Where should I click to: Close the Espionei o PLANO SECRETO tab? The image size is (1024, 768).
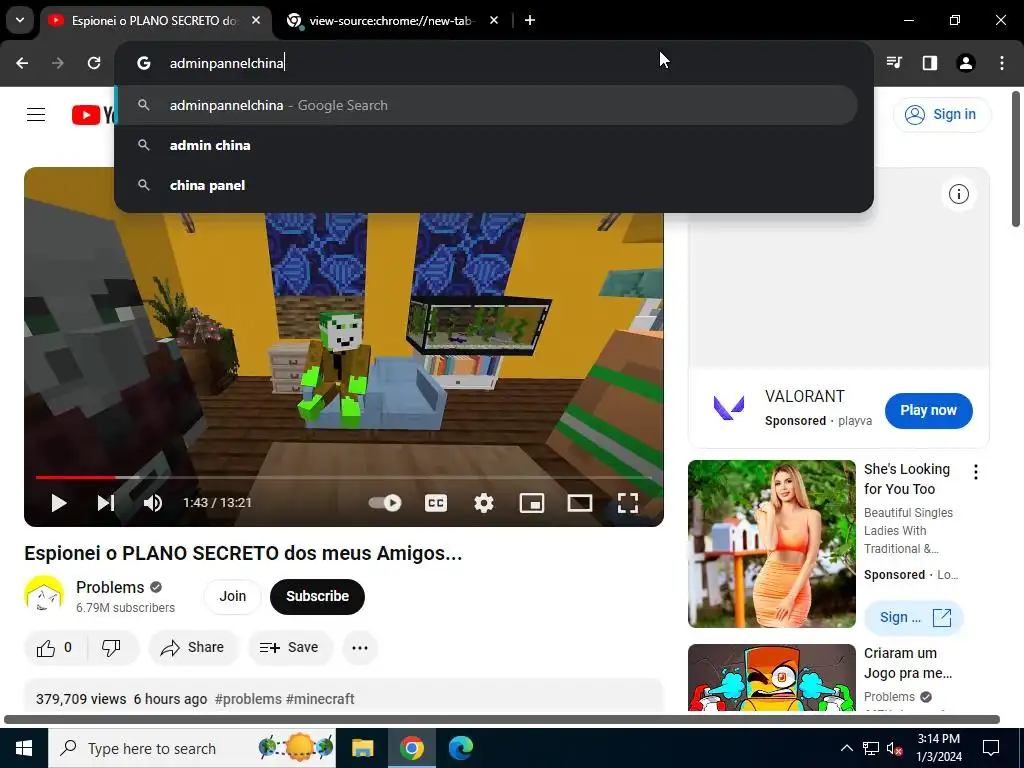click(x=256, y=21)
